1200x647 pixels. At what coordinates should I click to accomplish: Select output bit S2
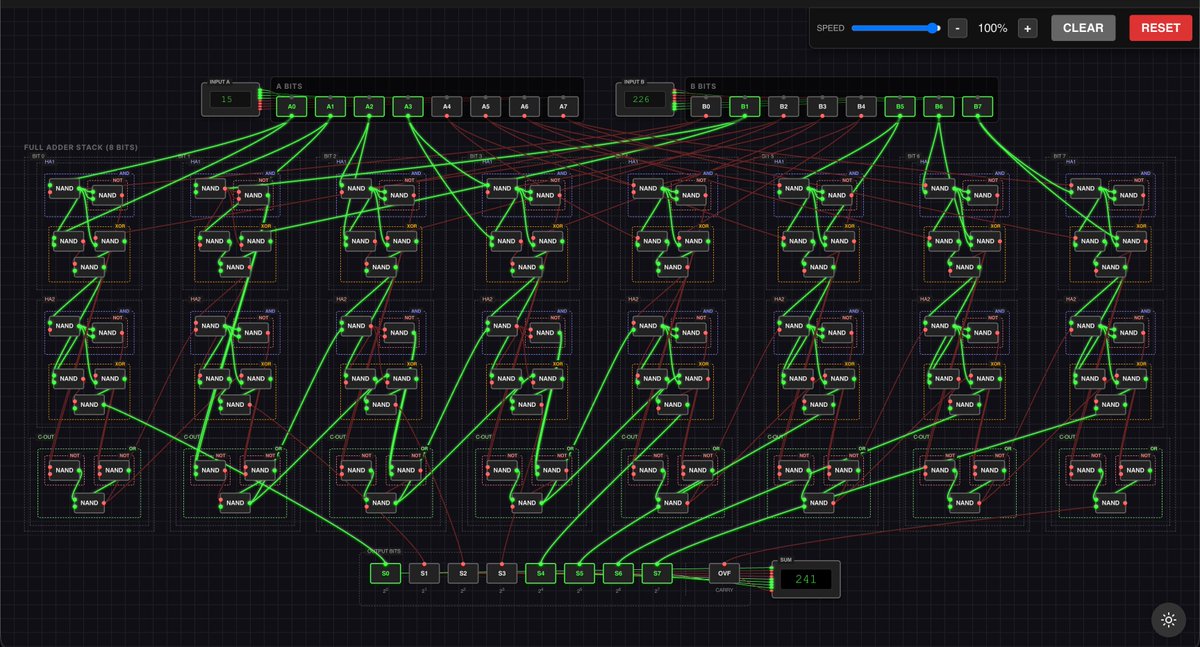[463, 573]
